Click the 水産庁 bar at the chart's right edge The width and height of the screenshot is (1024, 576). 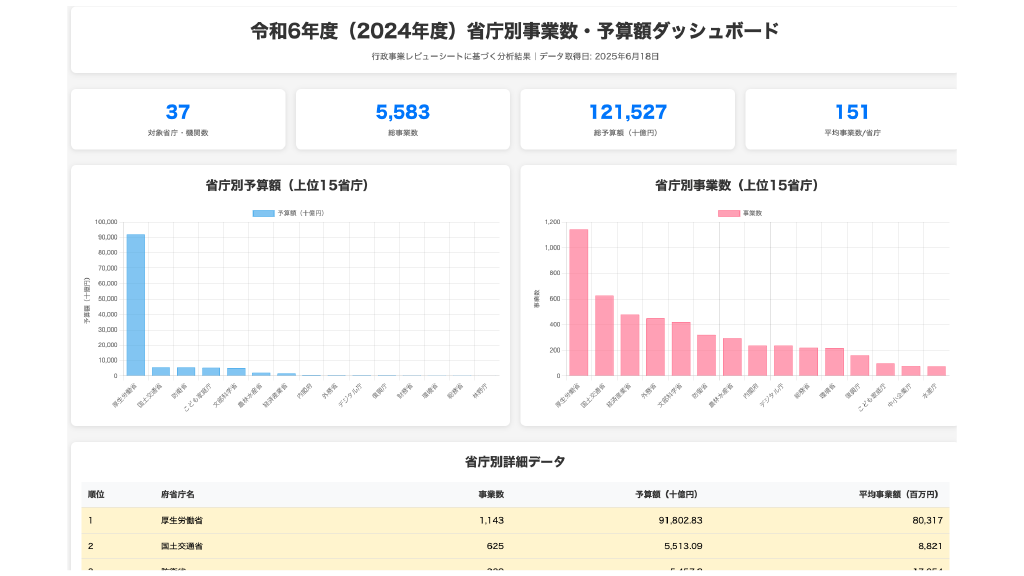tap(936, 372)
